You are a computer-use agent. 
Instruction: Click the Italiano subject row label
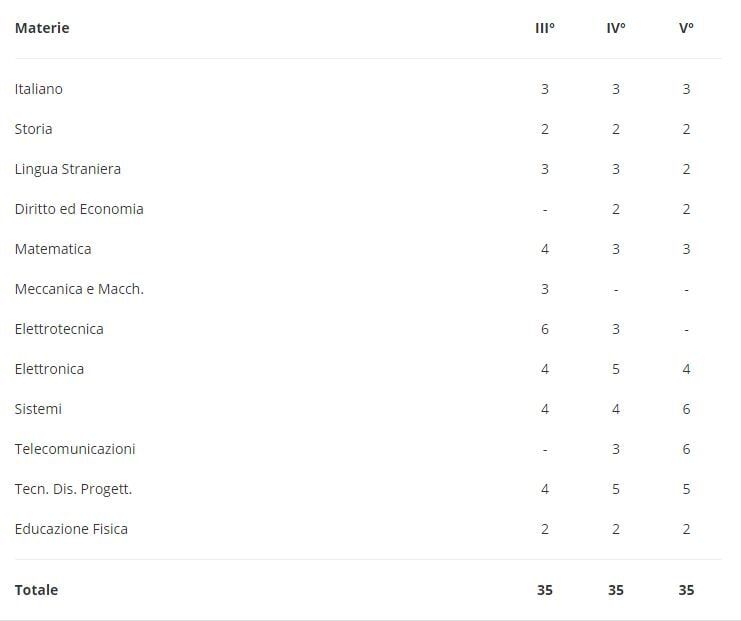(38, 89)
